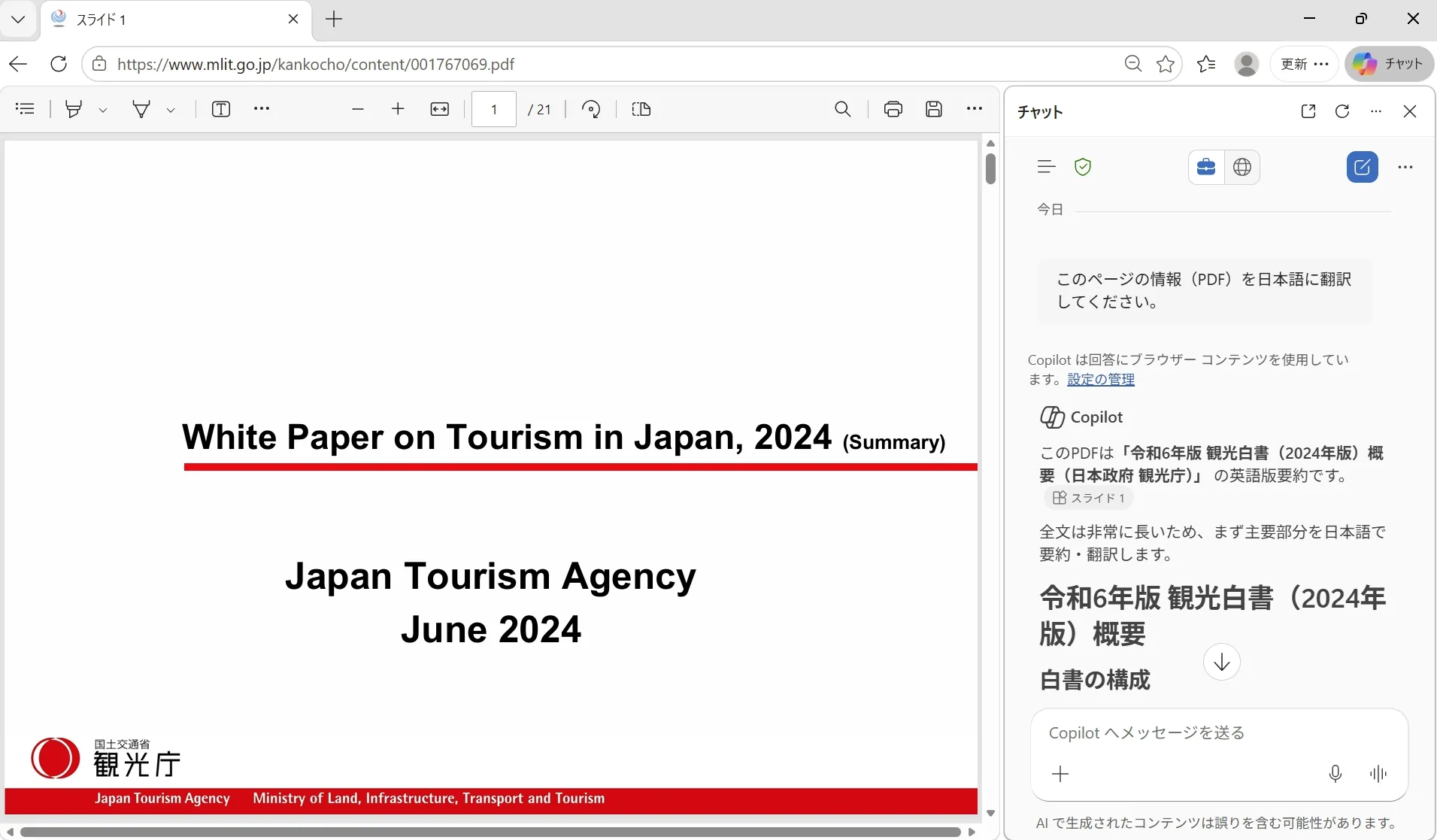The width and height of the screenshot is (1437, 840).
Task: Toggle the Copilot チャット button
Action: [x=1390, y=64]
